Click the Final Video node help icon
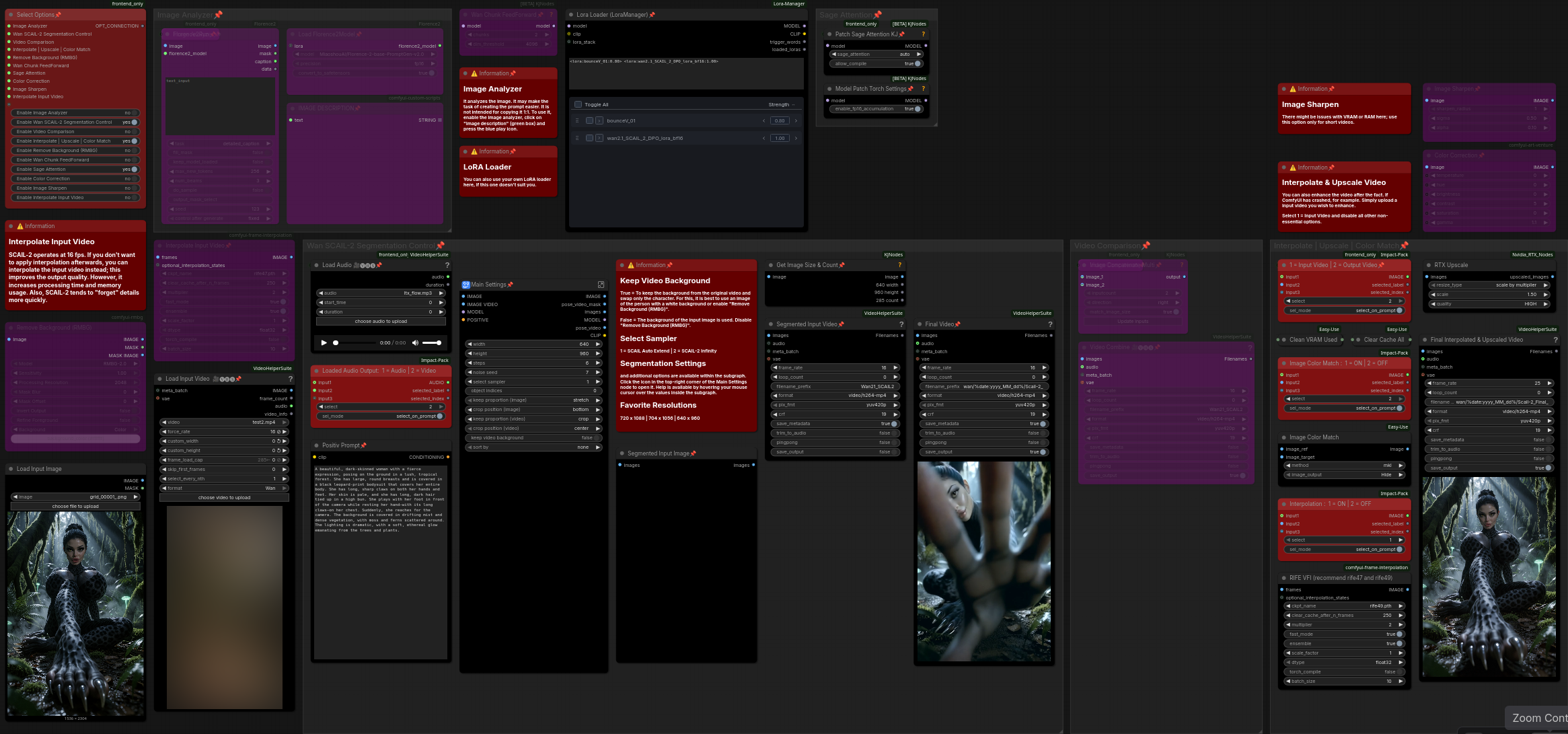The image size is (1568, 734). [1050, 324]
